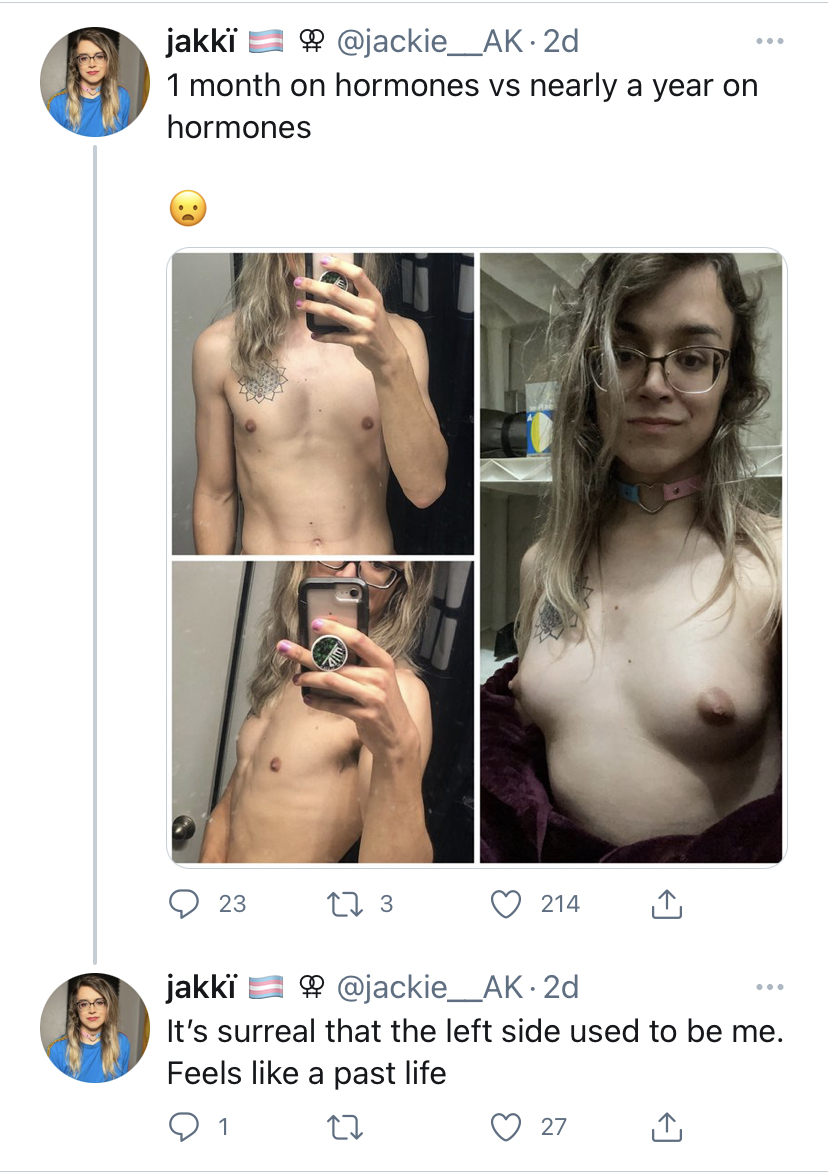The width and height of the screenshot is (828, 1175).
Task: Open profile avatar beside first tweet
Action: [x=95, y=82]
